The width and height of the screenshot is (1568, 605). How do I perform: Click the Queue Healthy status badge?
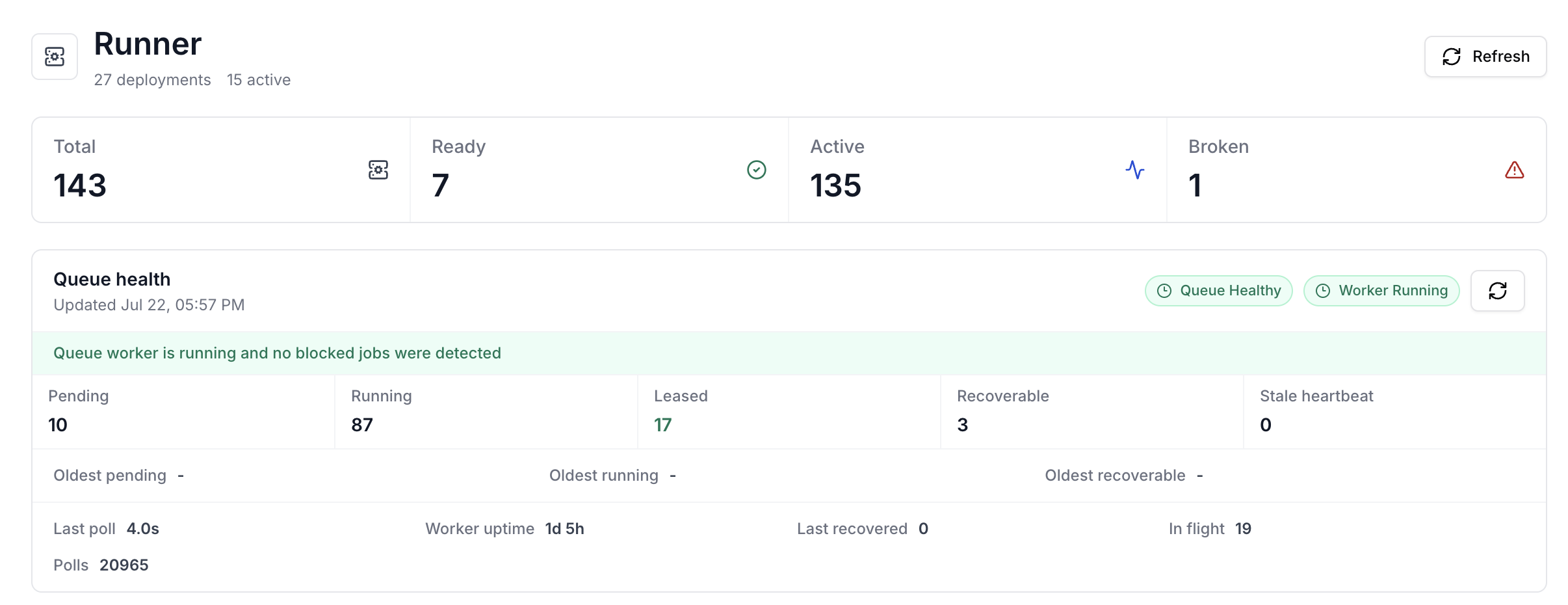pos(1219,291)
